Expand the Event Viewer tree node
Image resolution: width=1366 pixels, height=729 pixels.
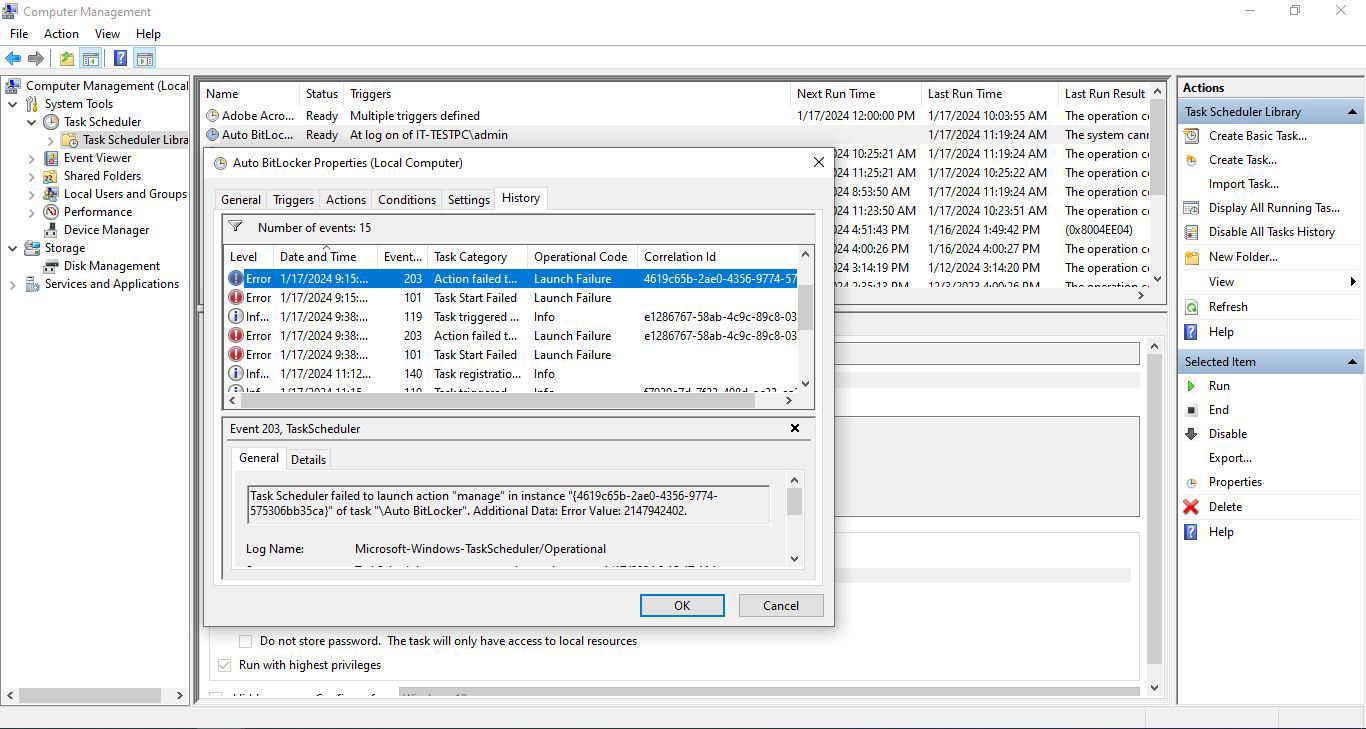tap(31, 158)
